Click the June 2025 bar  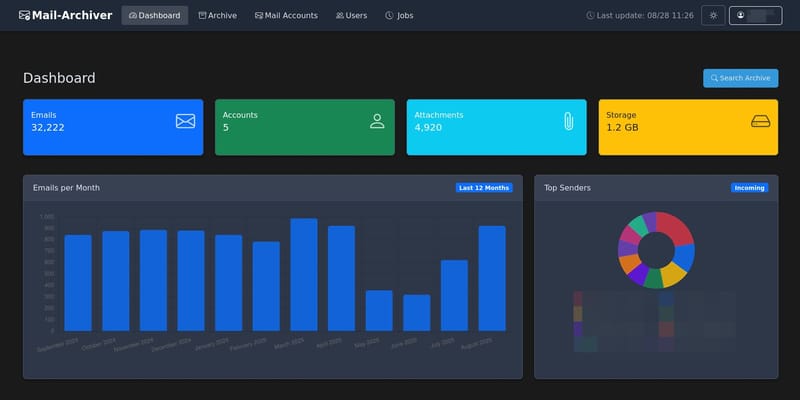417,313
